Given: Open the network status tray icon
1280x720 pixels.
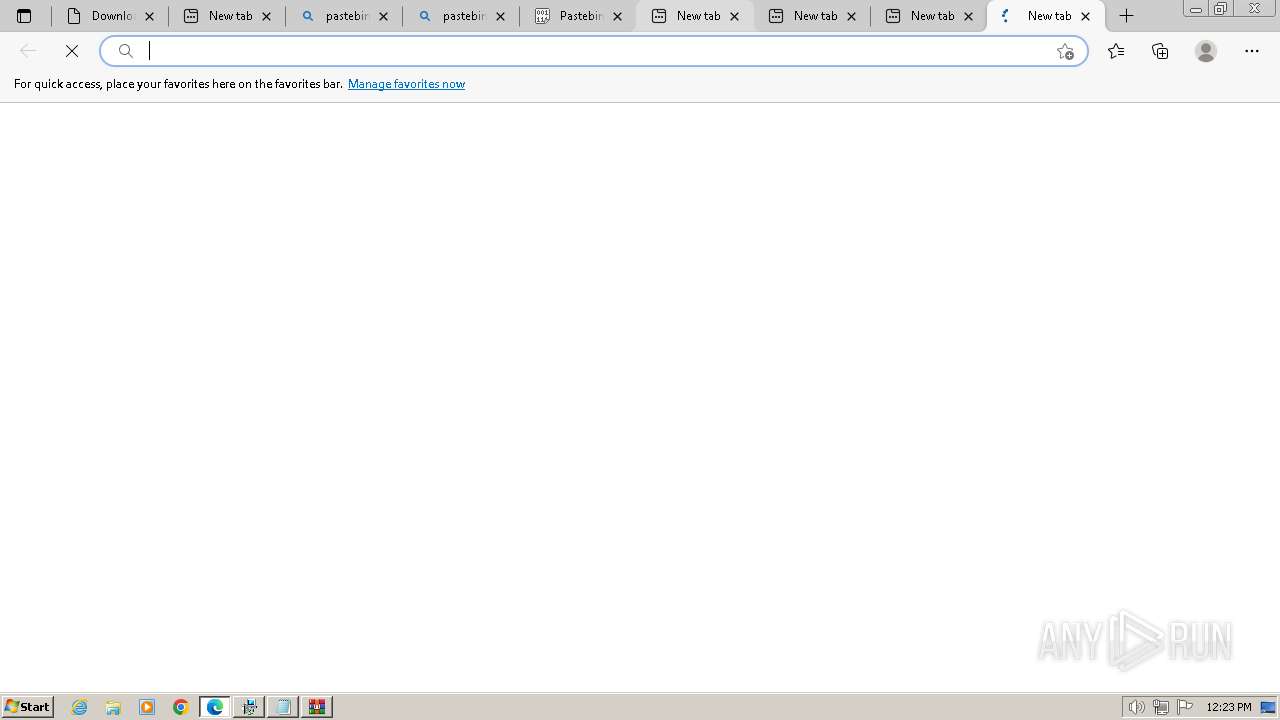Looking at the screenshot, I should tap(1161, 707).
